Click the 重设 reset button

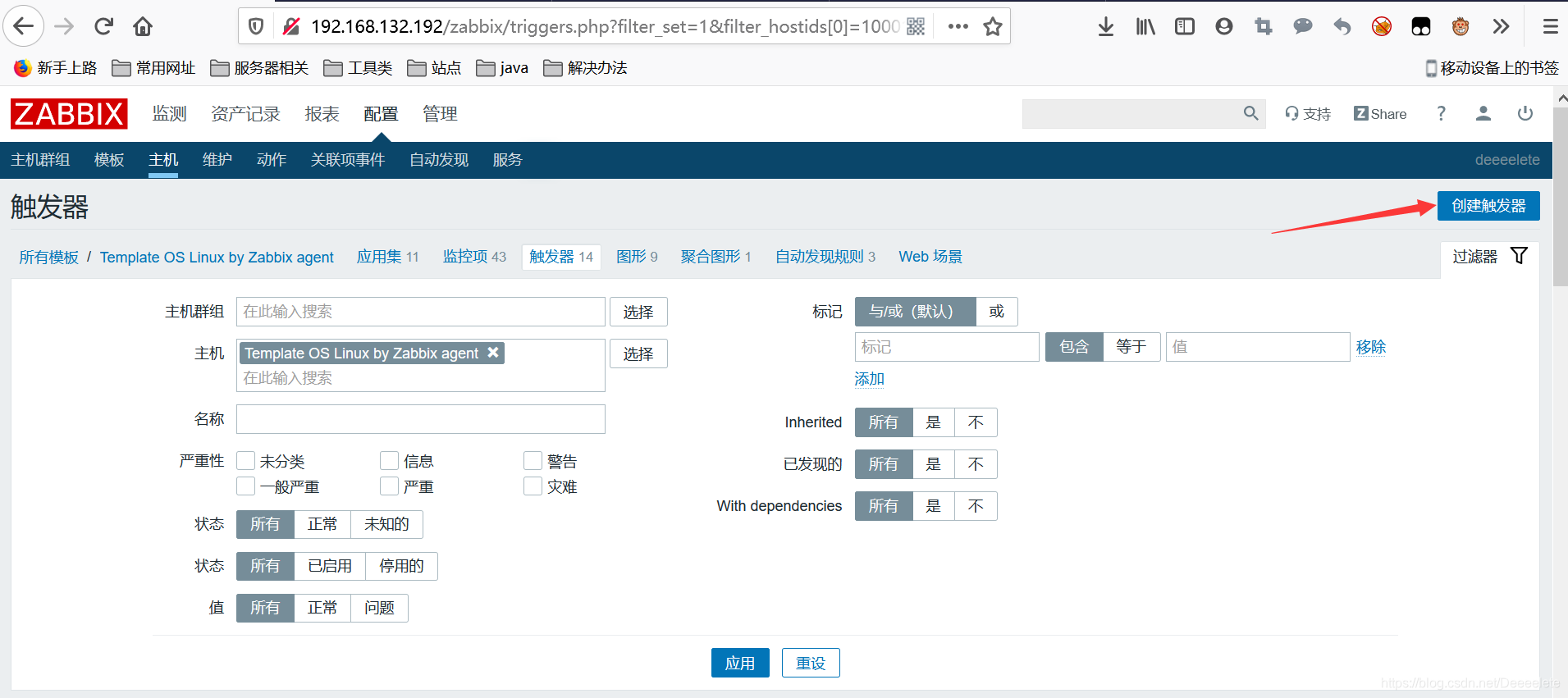tap(811, 663)
